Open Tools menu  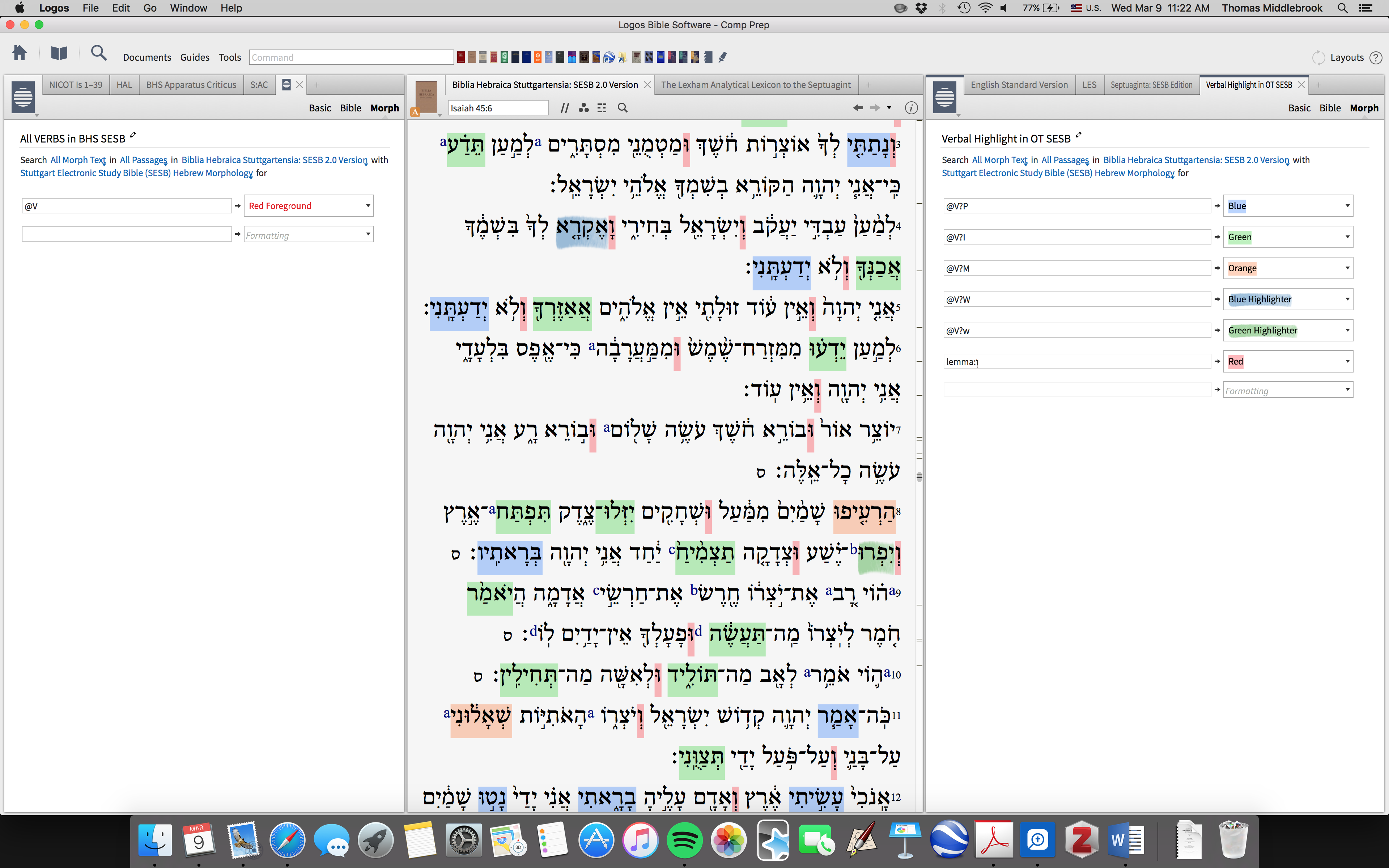(230, 58)
